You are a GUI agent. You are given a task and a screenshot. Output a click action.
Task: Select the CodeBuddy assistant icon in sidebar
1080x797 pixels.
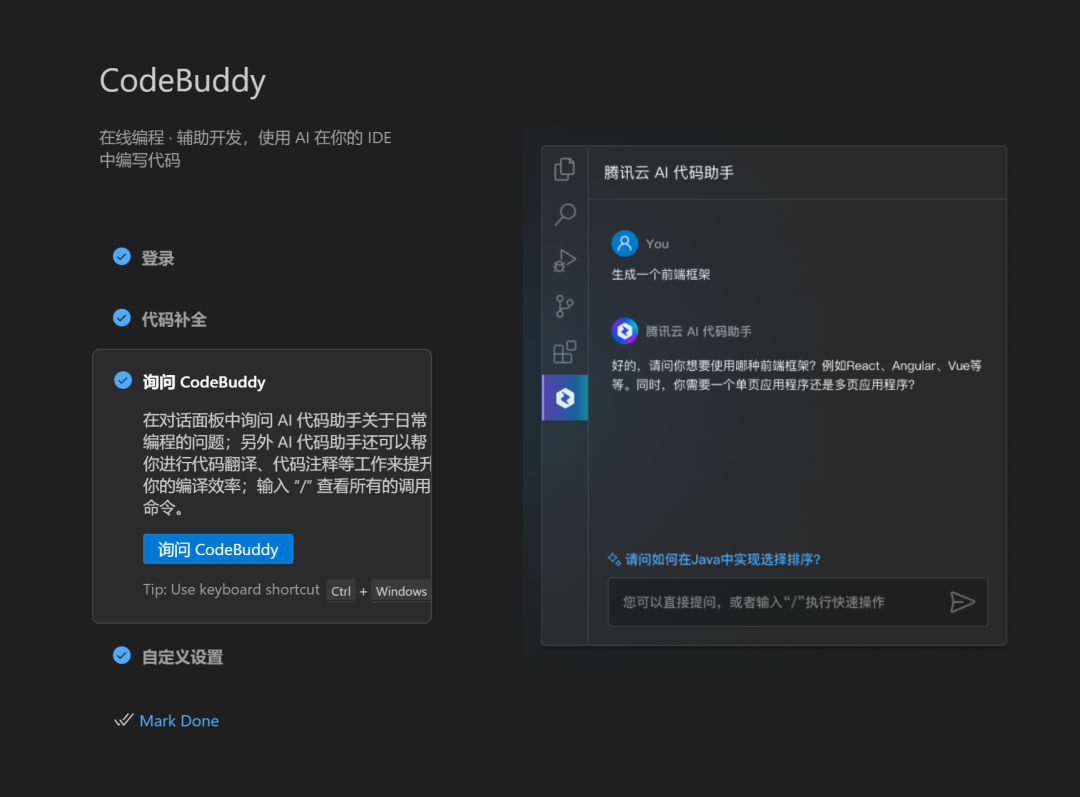[565, 397]
